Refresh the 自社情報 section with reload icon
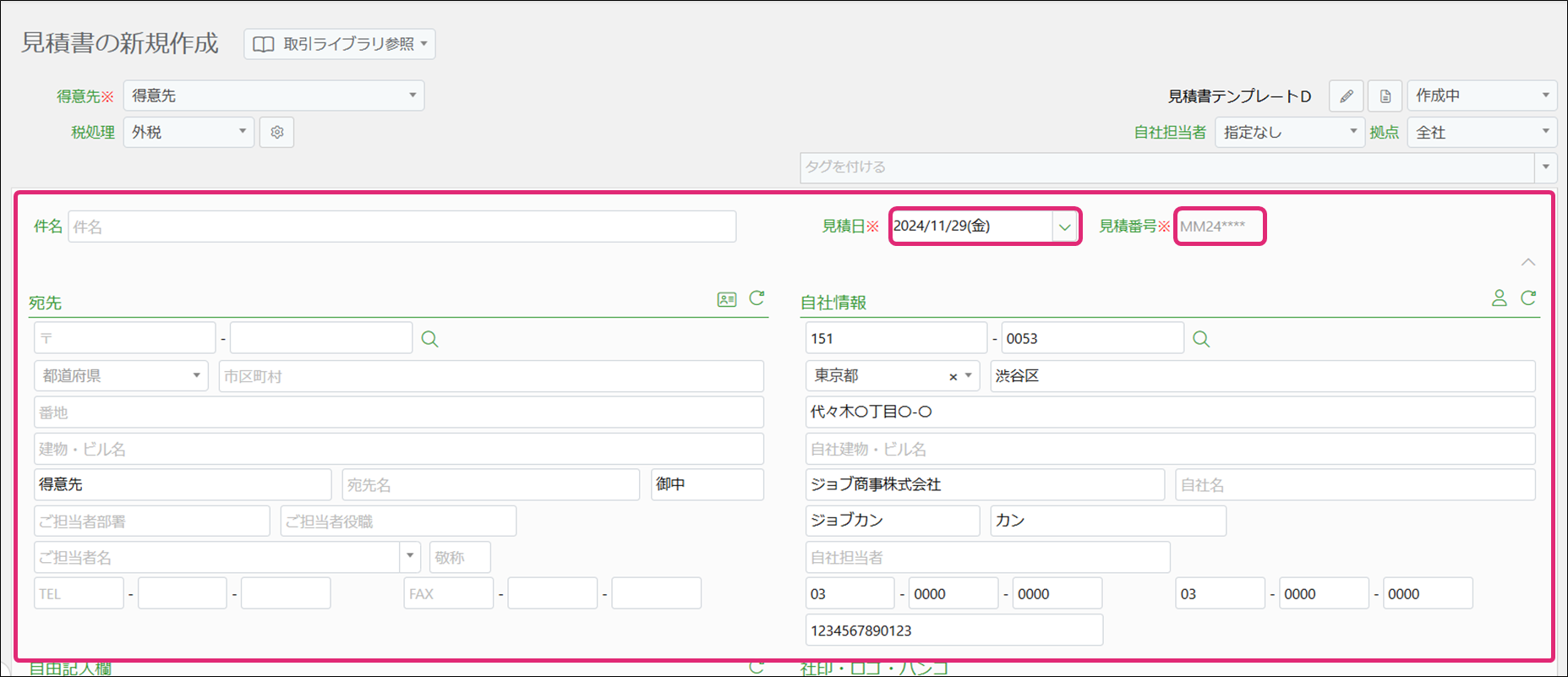Screen dimensions: 1568x677 pos(1528,298)
